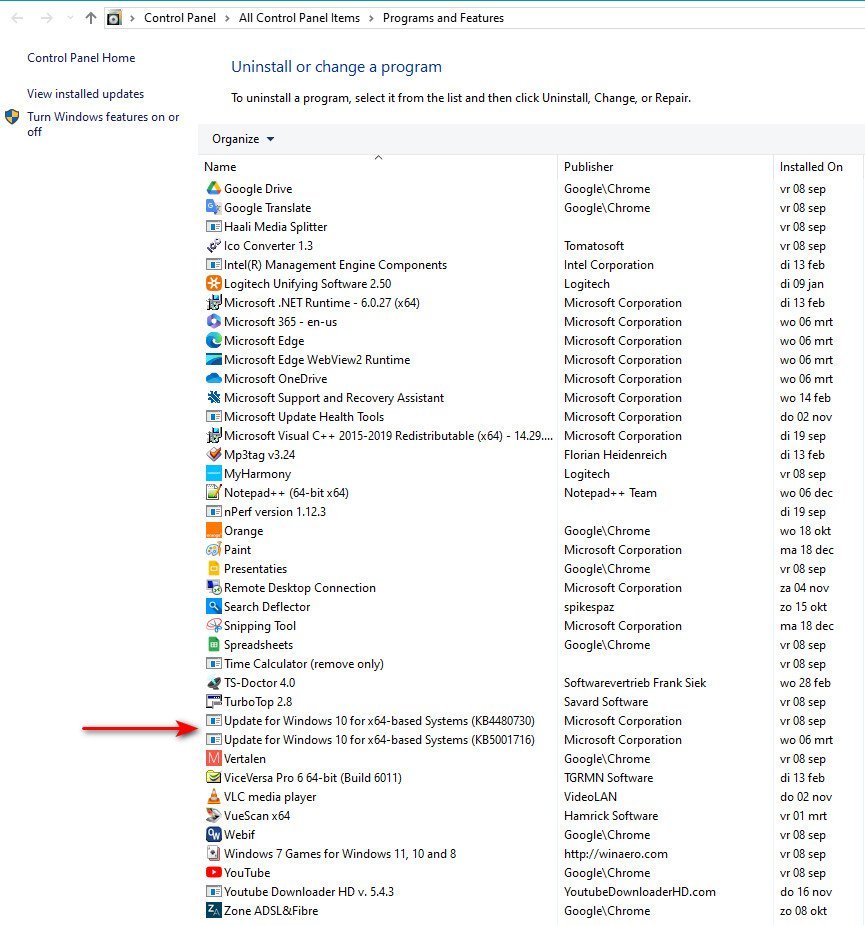Click the Snipping Tool icon

[x=213, y=626]
